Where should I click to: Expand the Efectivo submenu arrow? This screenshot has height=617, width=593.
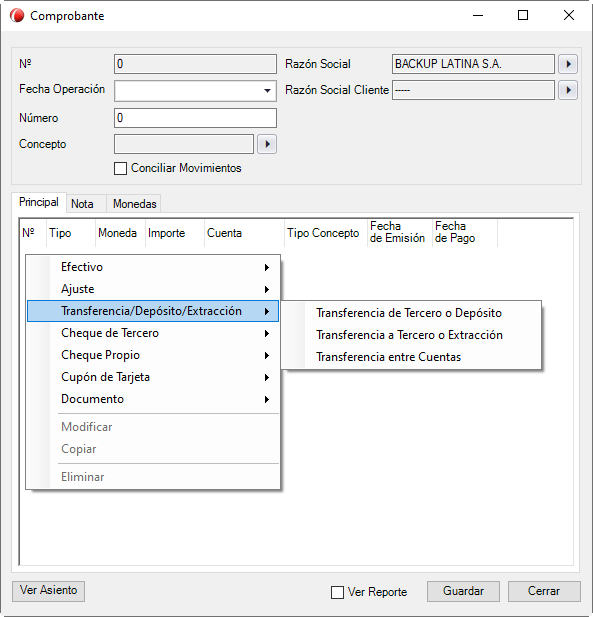click(267, 268)
